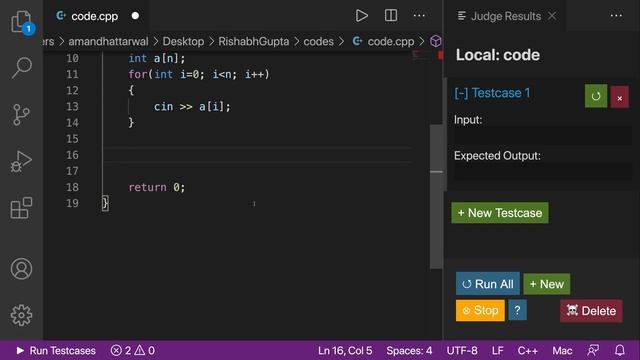The height and width of the screenshot is (360, 640).
Task: Click the orange Stop button
Action: 480,311
